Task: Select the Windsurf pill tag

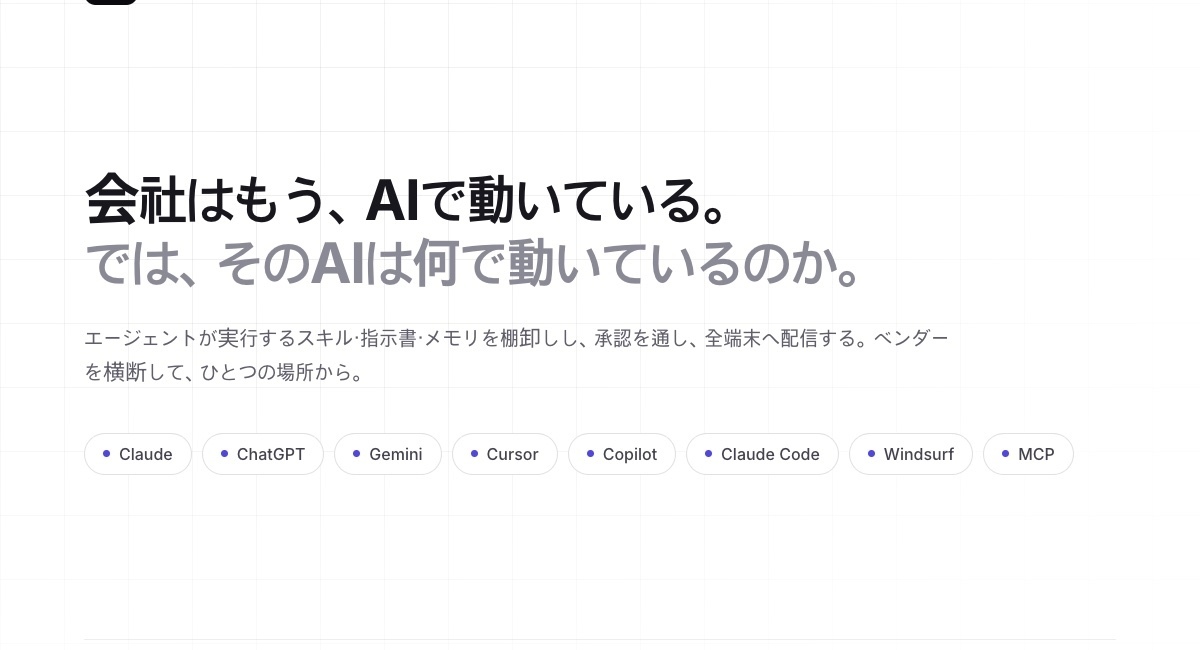Action: 911,454
